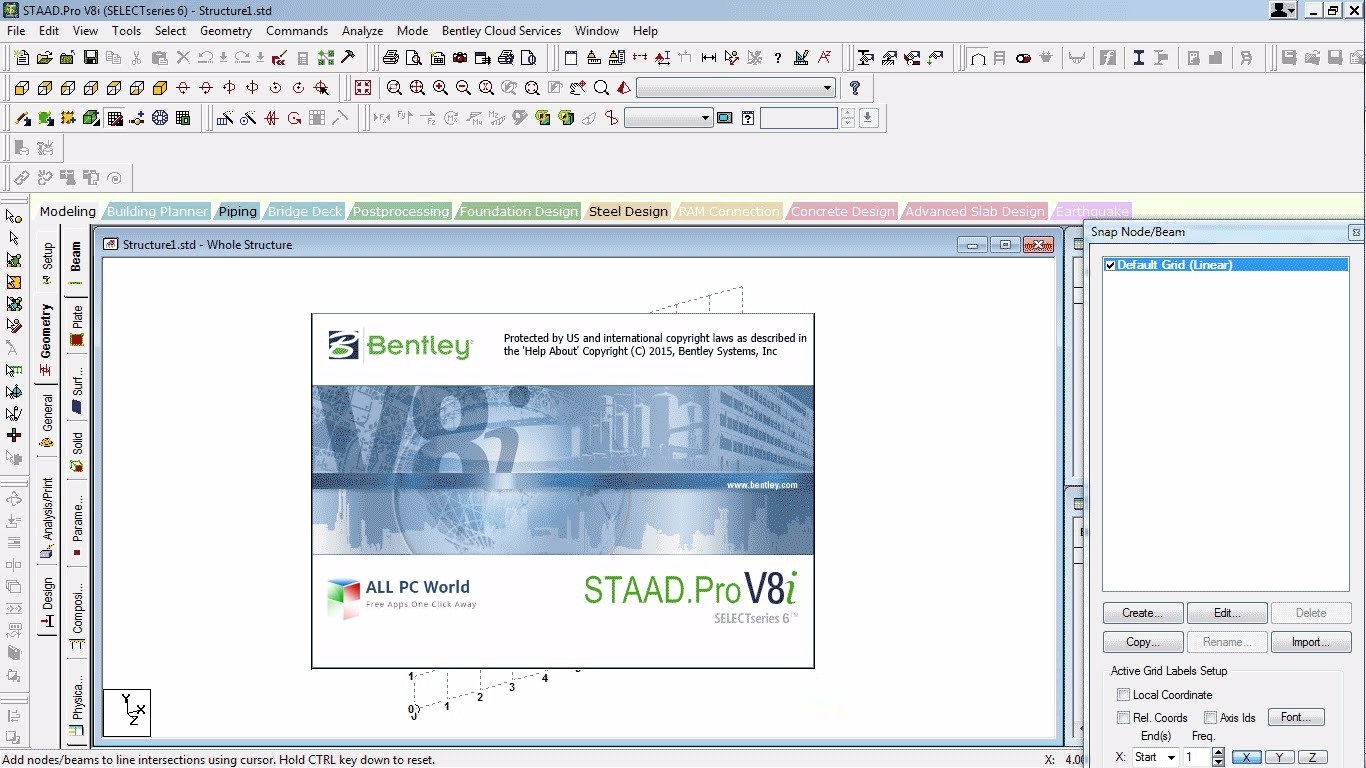
Task: Open the X Start dropdown in grid labels
Action: point(1155,757)
